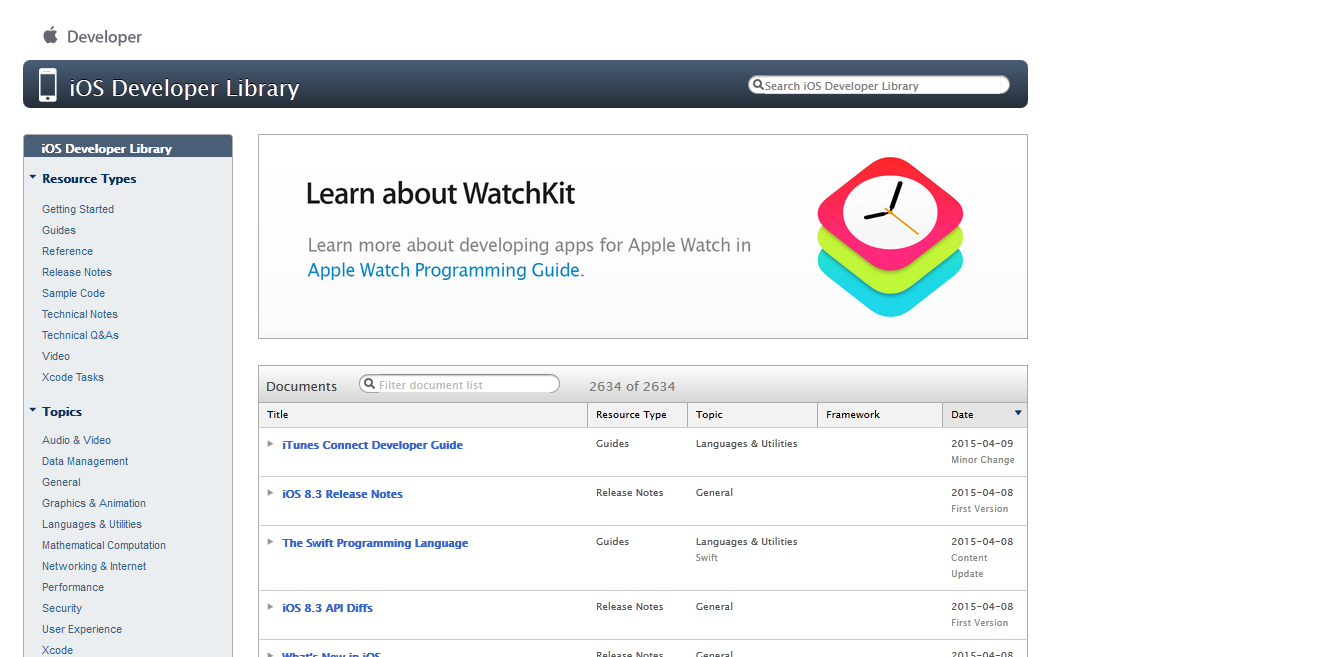Open the Mathematical Computation topic
This screenshot has height=657, width=1338.
click(x=104, y=545)
